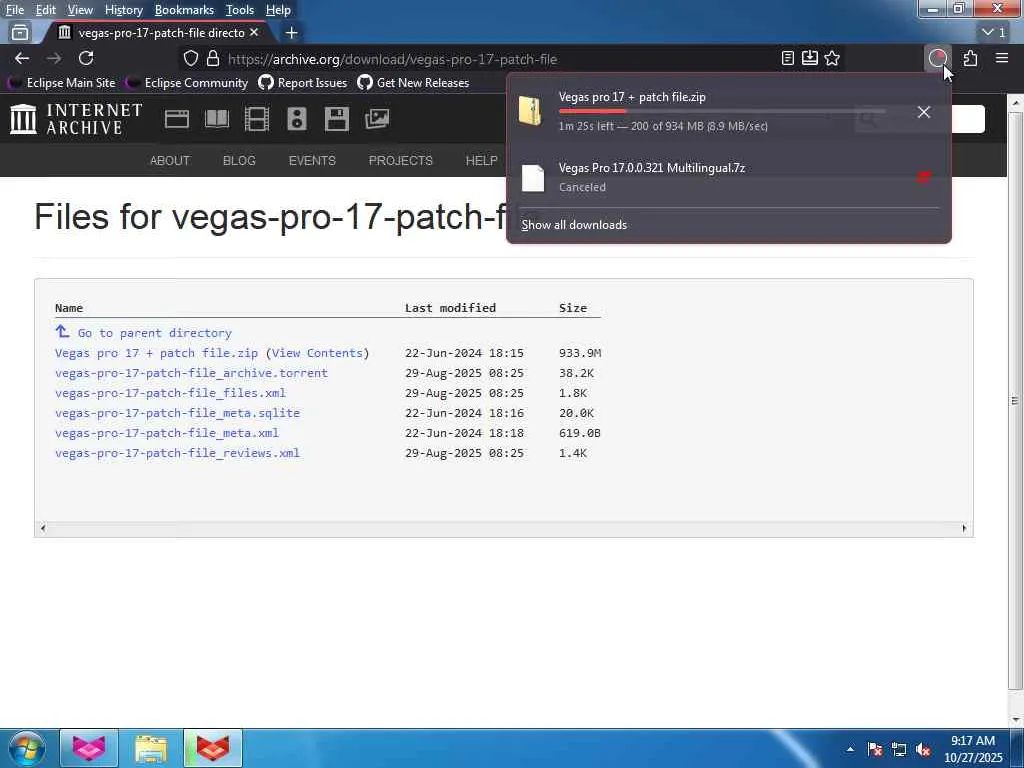Open a new tab with plus icon
The image size is (1024, 768).
(291, 32)
